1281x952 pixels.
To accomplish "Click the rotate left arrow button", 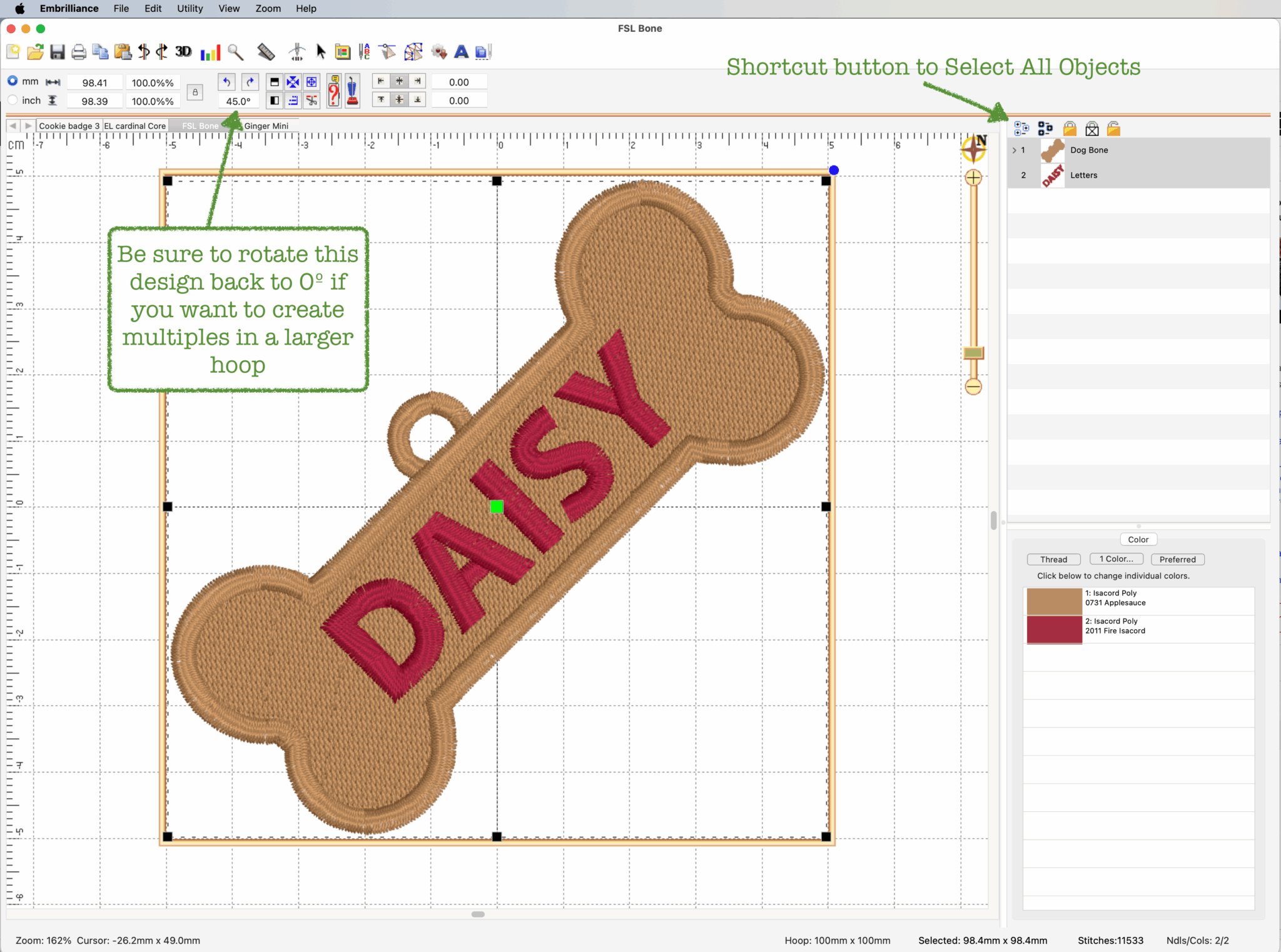I will point(227,82).
